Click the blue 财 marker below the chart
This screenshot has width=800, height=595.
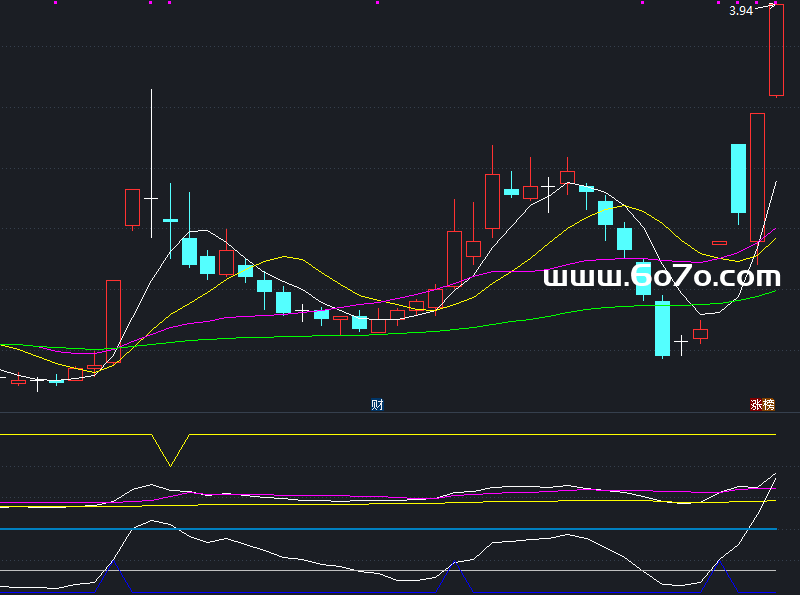(377, 405)
